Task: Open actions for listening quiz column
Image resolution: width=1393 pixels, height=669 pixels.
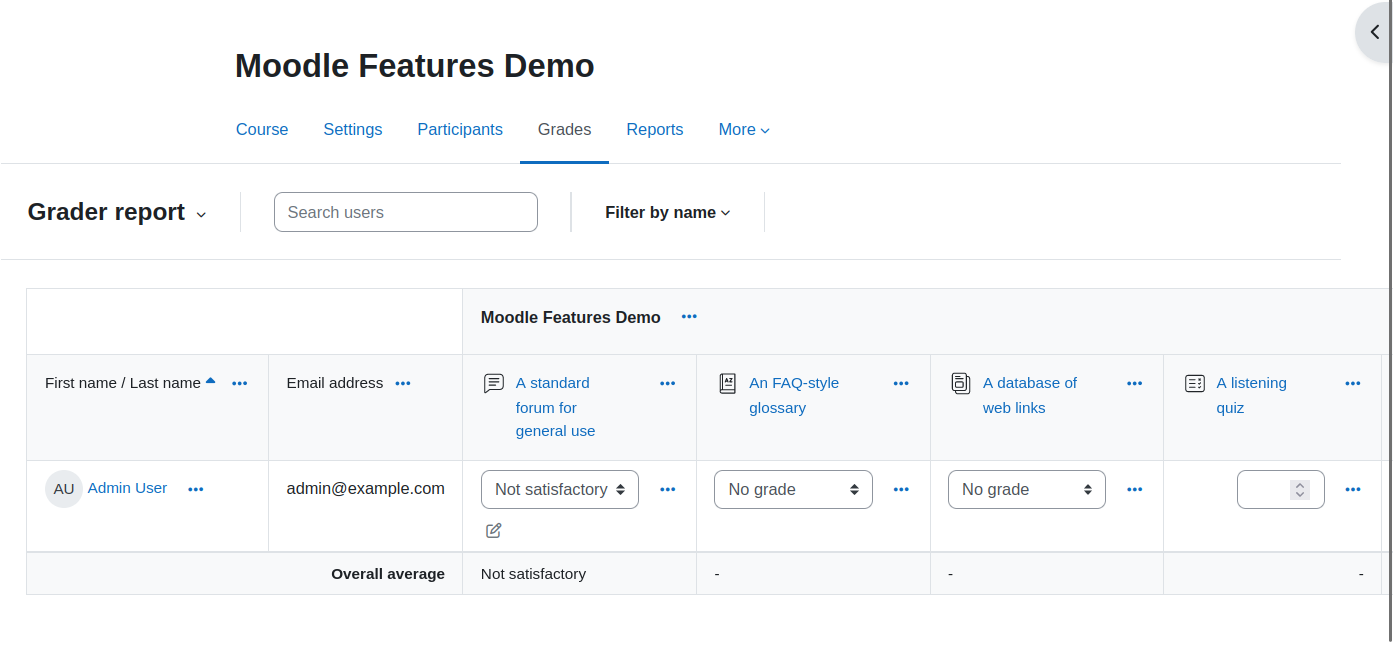Action: tap(1353, 383)
